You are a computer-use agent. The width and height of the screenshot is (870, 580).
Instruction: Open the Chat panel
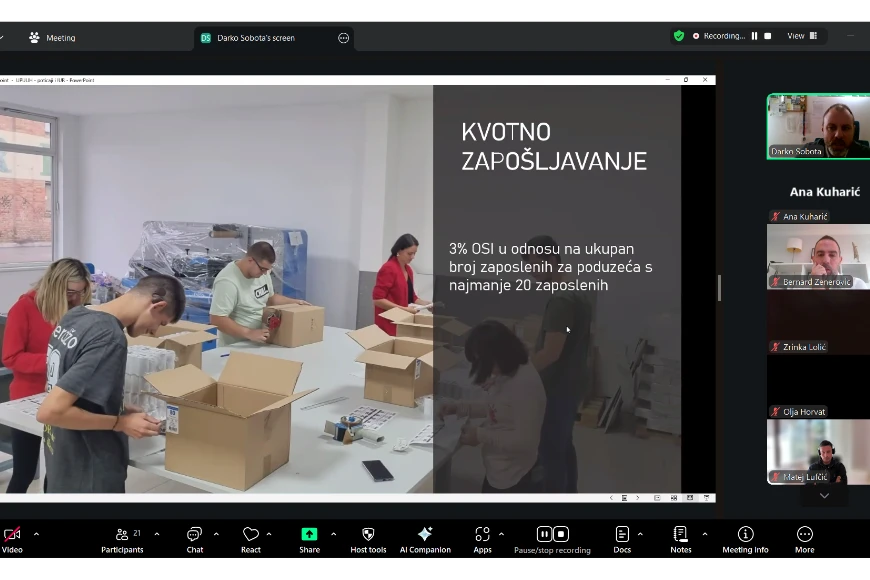coord(194,538)
